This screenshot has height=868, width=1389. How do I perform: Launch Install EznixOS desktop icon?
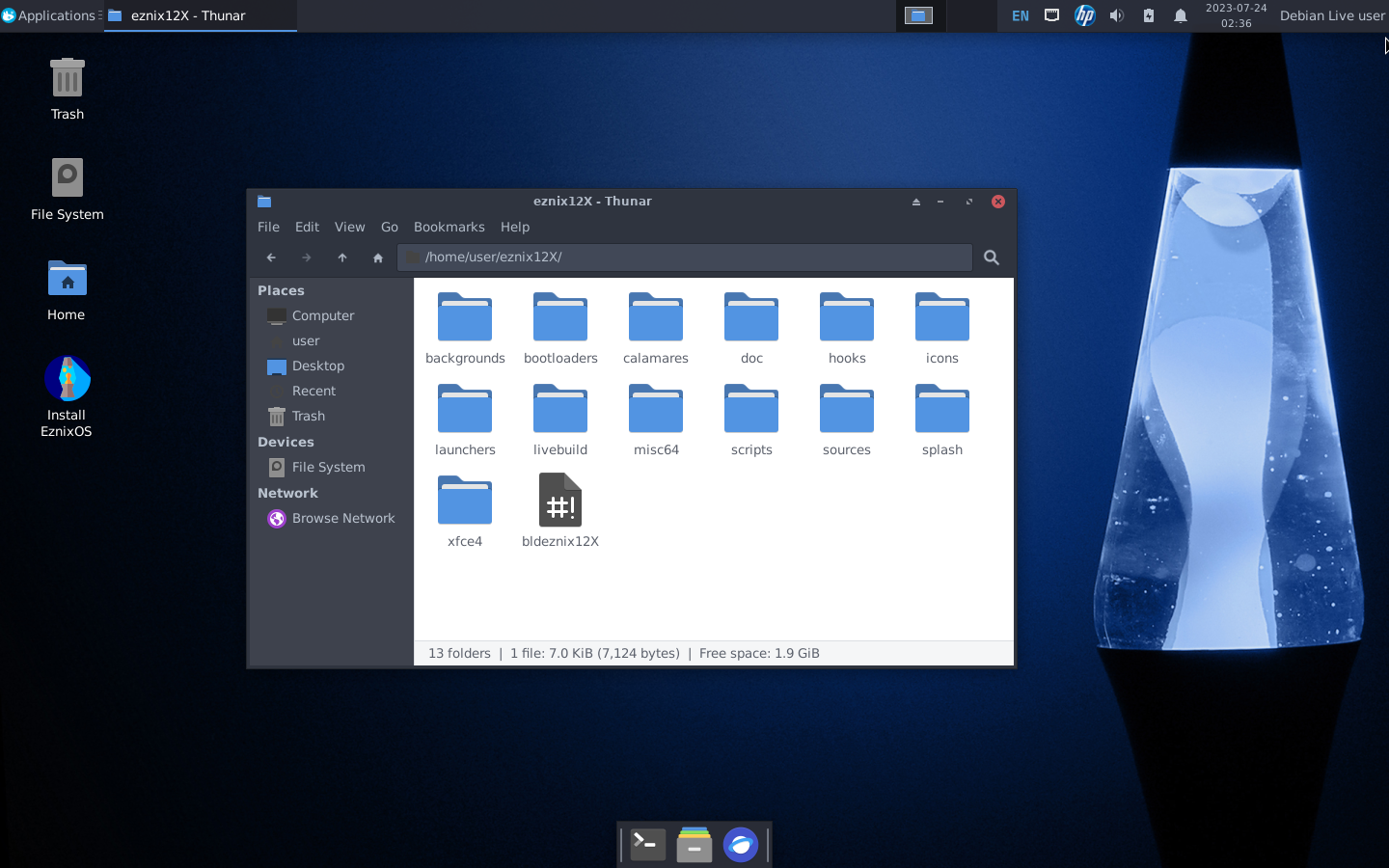(x=68, y=379)
